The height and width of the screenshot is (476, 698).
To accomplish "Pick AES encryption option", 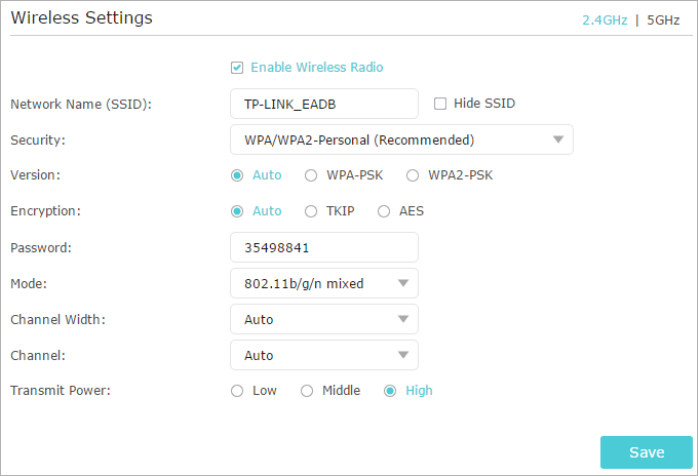I will (x=384, y=211).
